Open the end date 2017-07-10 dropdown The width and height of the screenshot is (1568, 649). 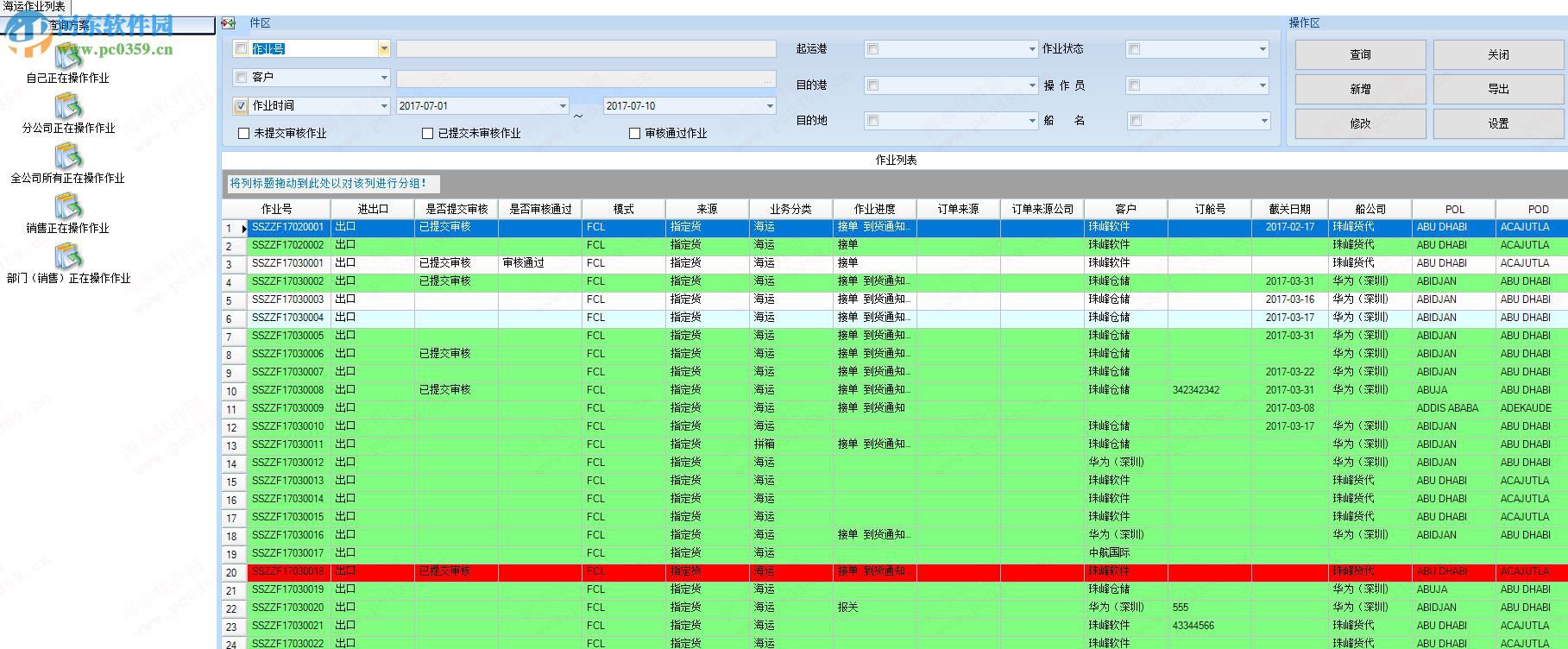click(x=770, y=106)
